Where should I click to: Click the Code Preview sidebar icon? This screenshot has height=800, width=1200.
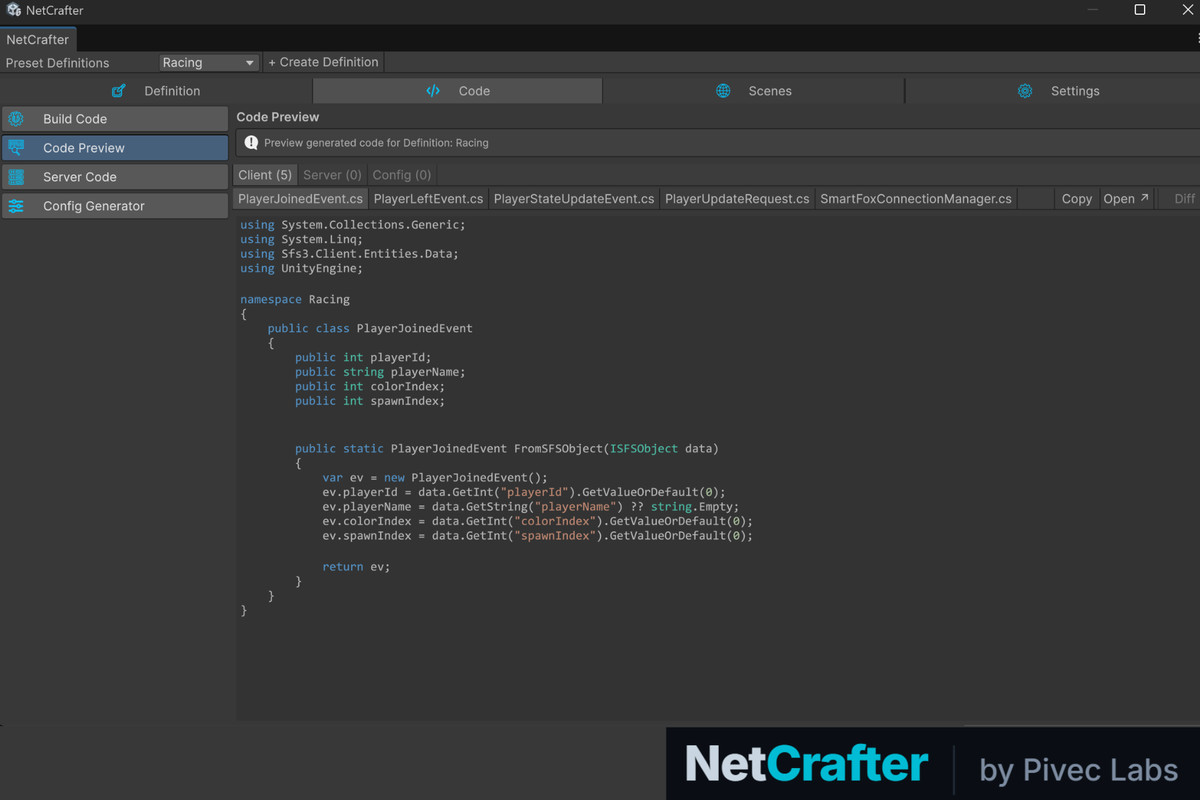[16, 148]
